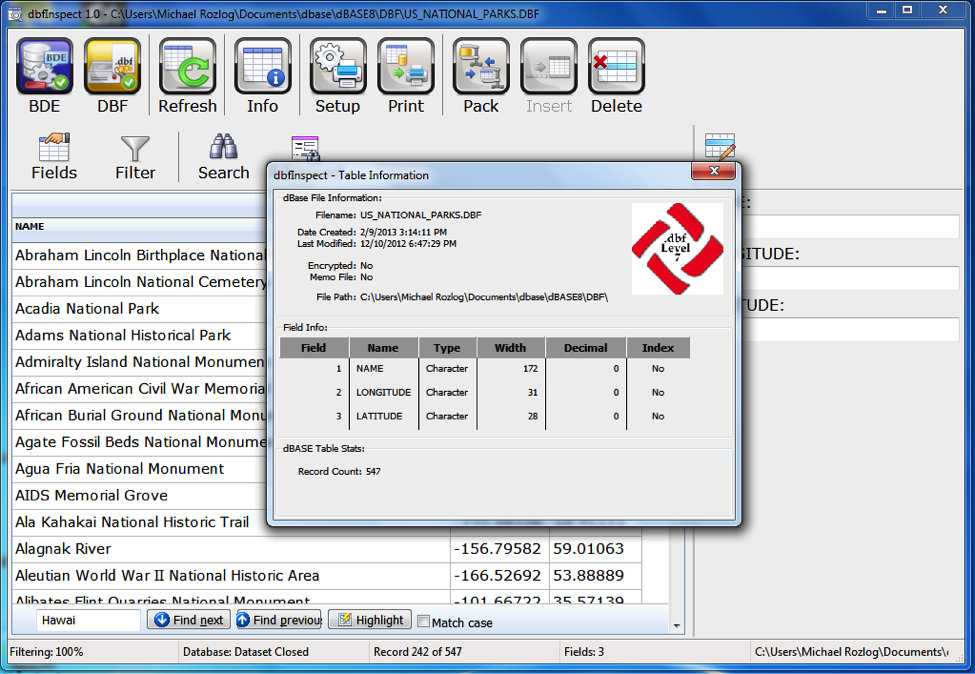Click the disabled Insert record icon

548,76
